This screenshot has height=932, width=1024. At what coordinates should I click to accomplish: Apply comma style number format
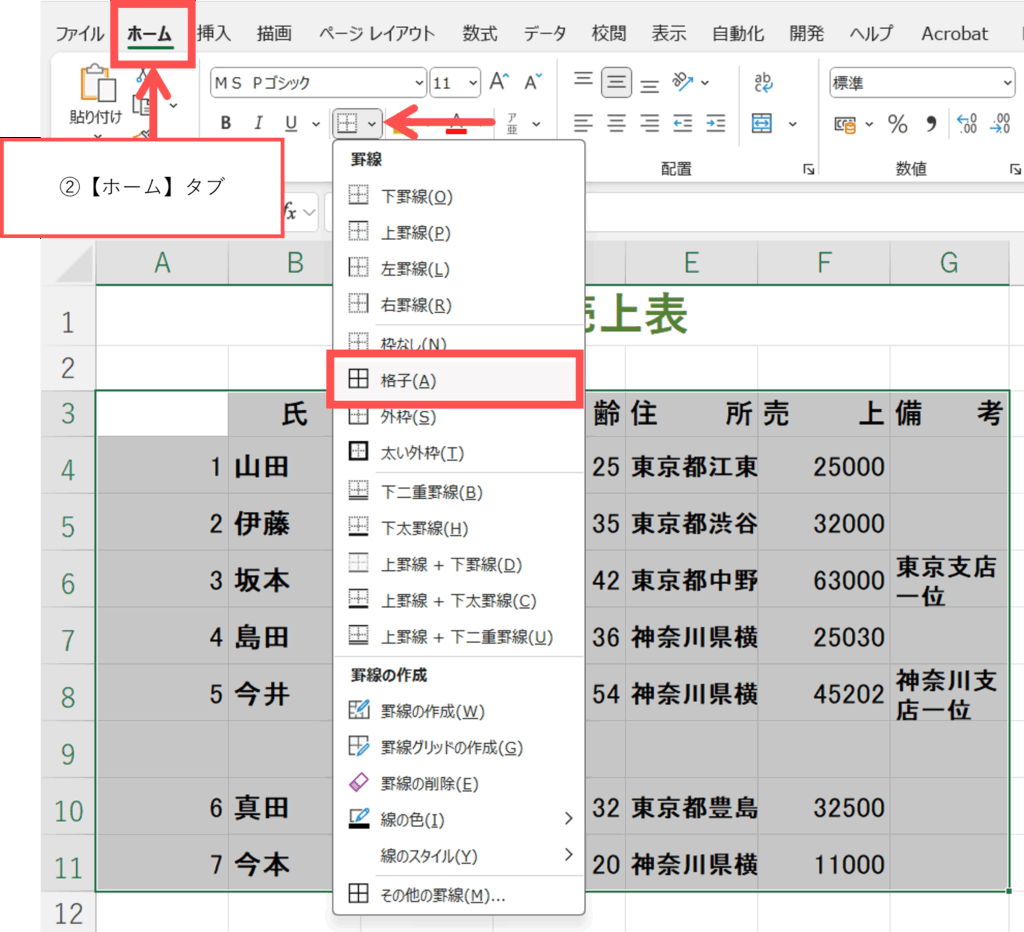[x=931, y=124]
